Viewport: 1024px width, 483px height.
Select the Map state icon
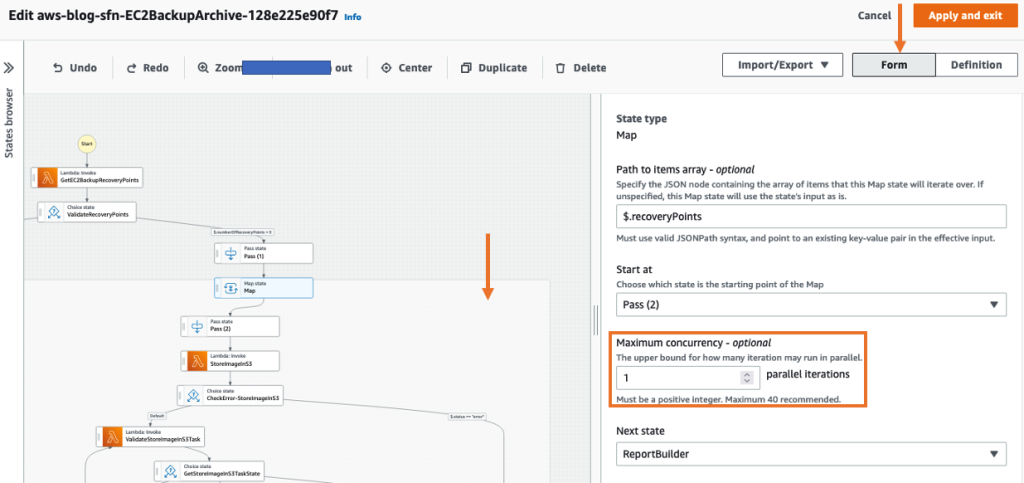231,288
